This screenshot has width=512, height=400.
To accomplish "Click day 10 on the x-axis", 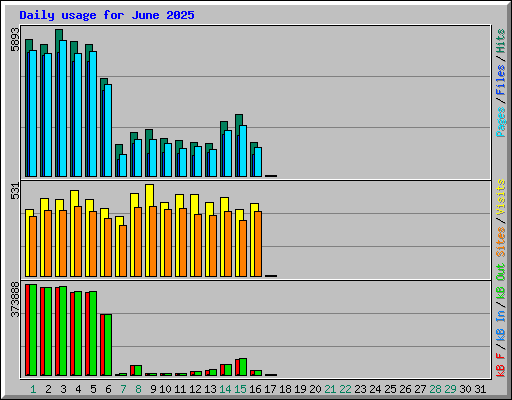I will click(165, 389).
